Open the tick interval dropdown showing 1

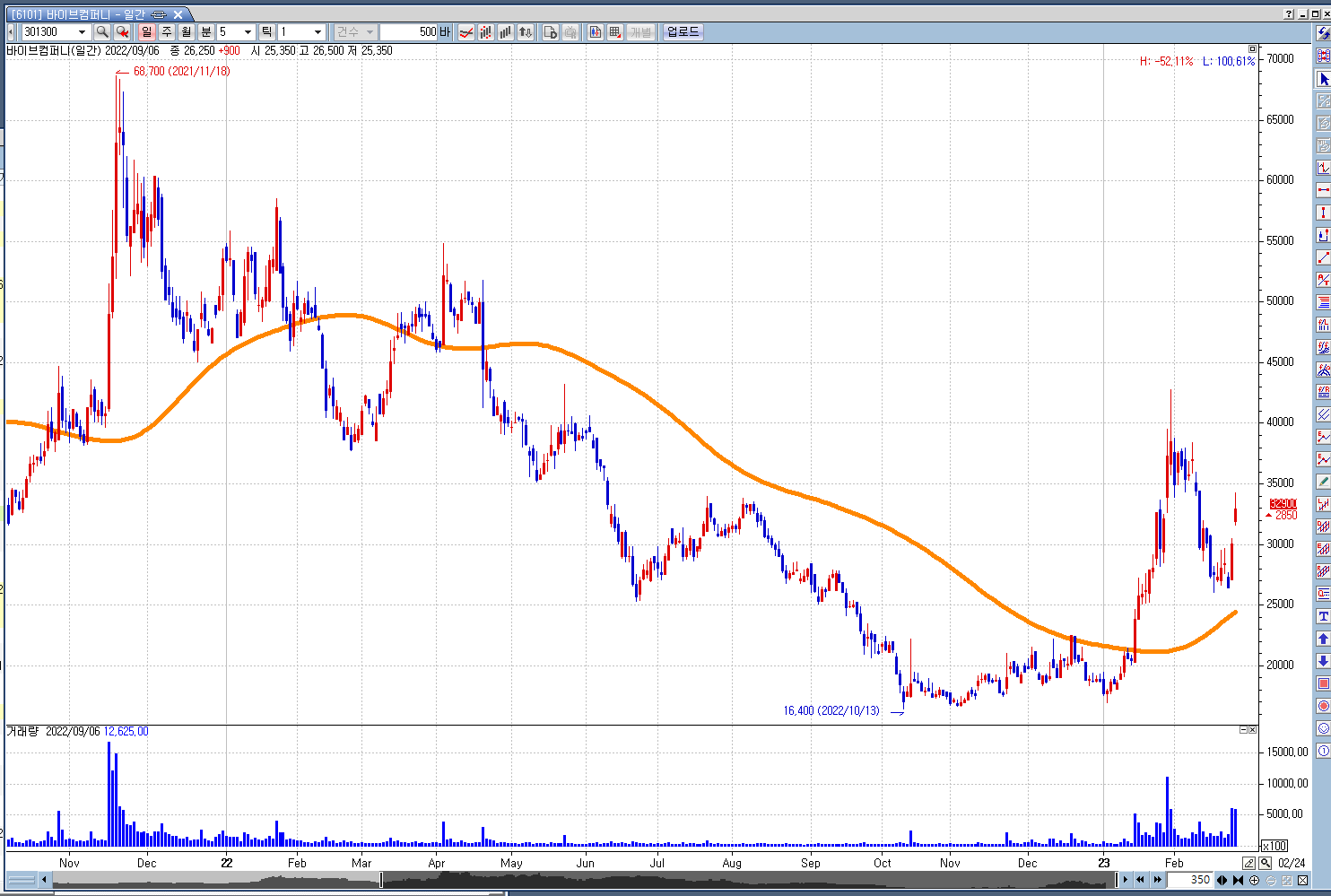[x=317, y=32]
